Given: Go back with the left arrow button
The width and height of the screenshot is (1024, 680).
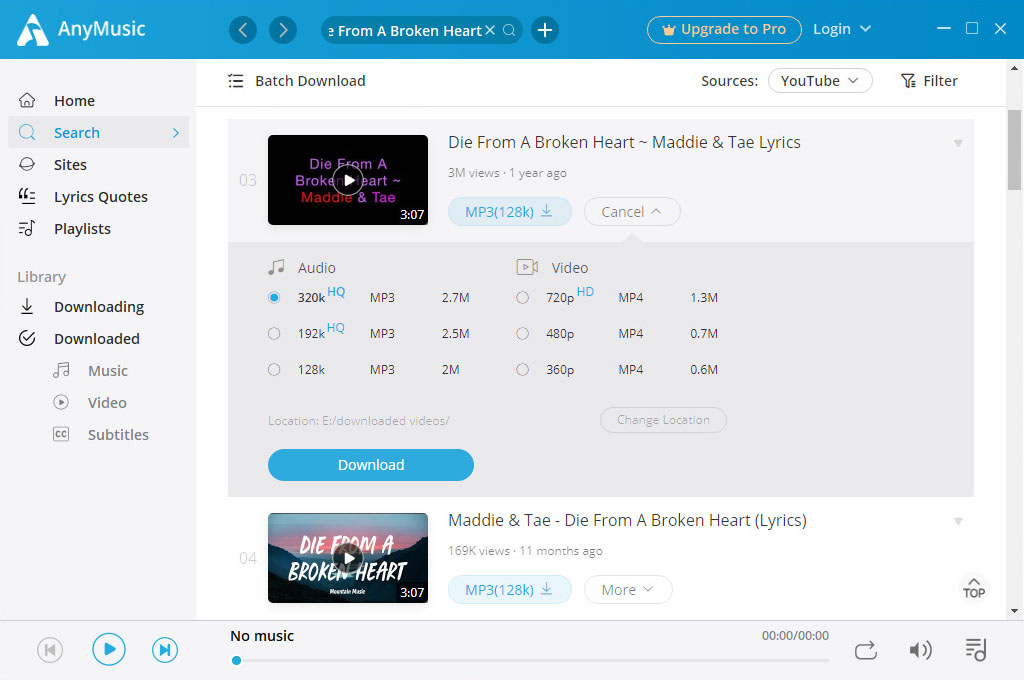Looking at the screenshot, I should coord(243,30).
